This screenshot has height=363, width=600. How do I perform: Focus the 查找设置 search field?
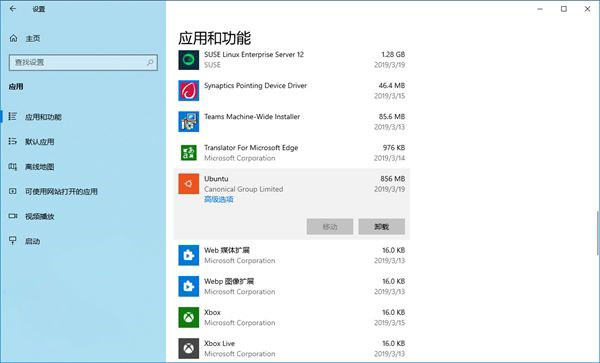coord(83,62)
